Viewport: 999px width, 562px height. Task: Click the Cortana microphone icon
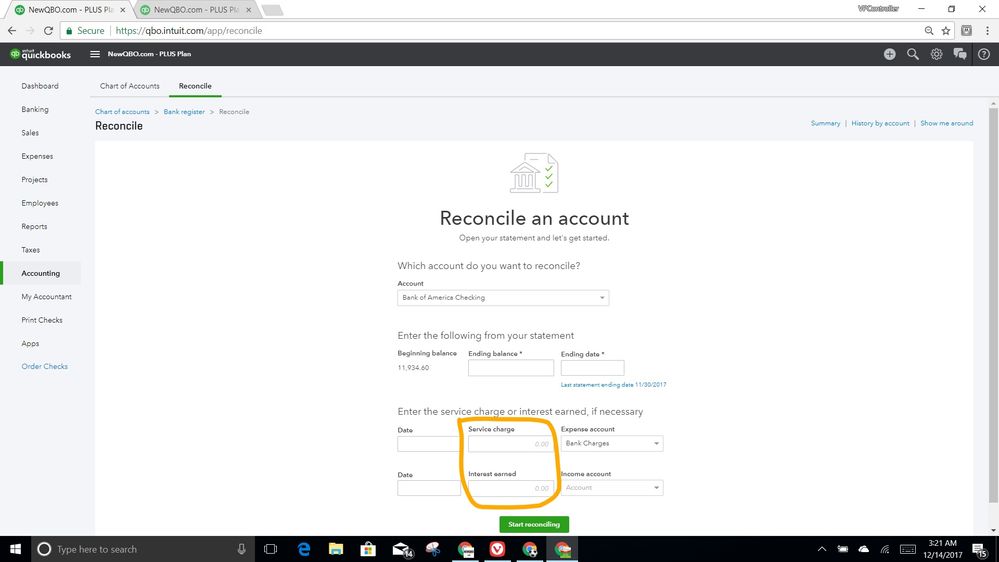[241, 549]
